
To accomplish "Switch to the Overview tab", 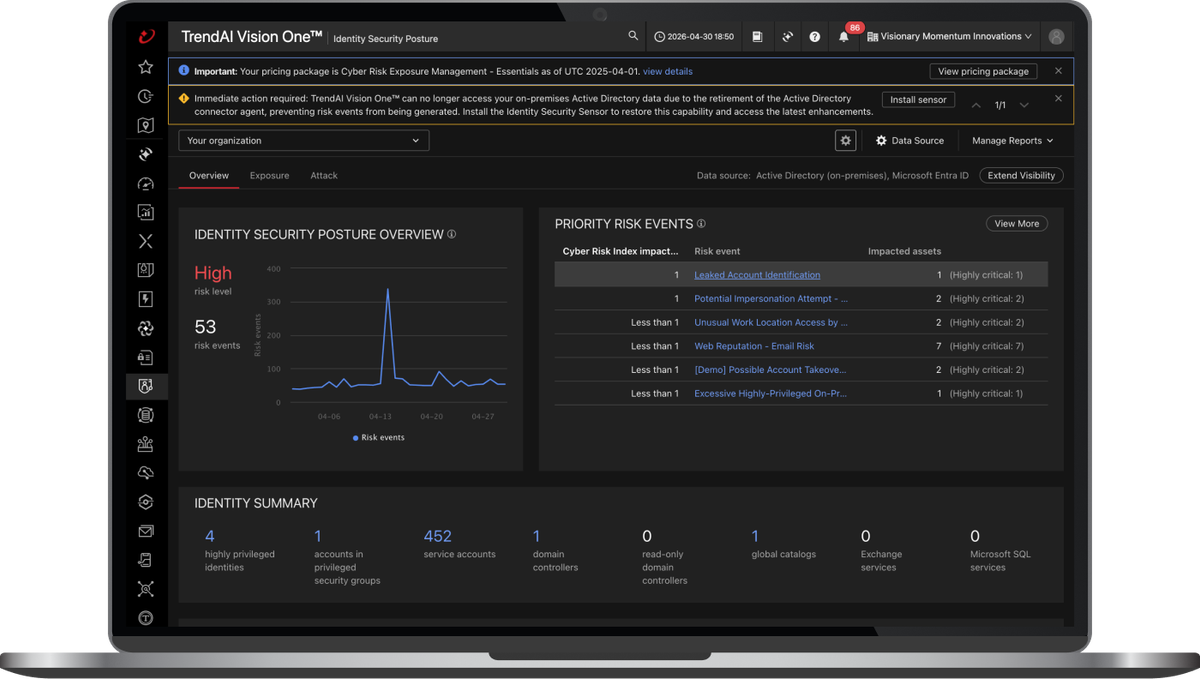I will click(209, 176).
